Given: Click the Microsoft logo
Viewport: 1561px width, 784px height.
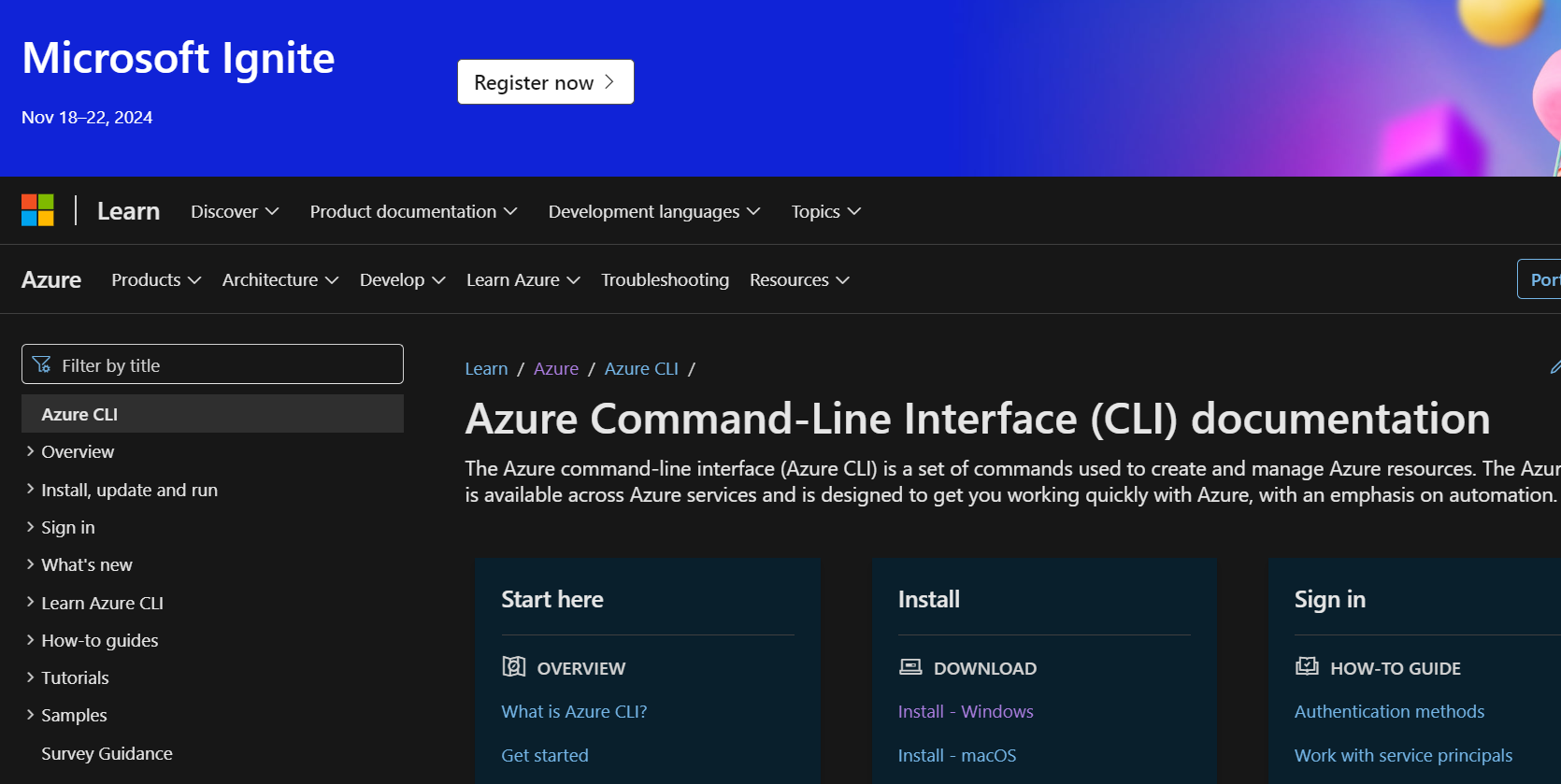Looking at the screenshot, I should 37,210.
